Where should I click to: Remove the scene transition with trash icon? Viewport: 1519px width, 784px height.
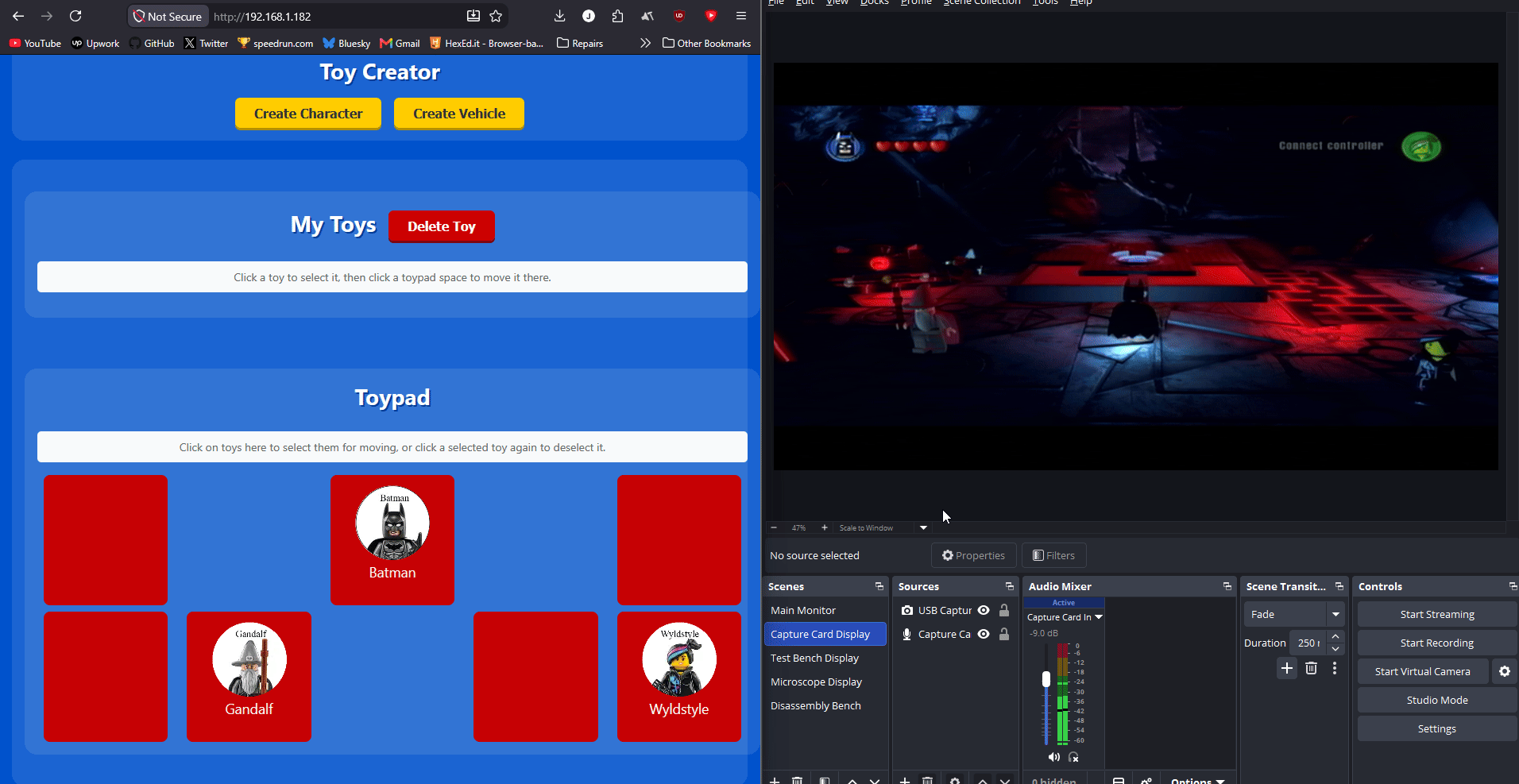[1311, 668]
